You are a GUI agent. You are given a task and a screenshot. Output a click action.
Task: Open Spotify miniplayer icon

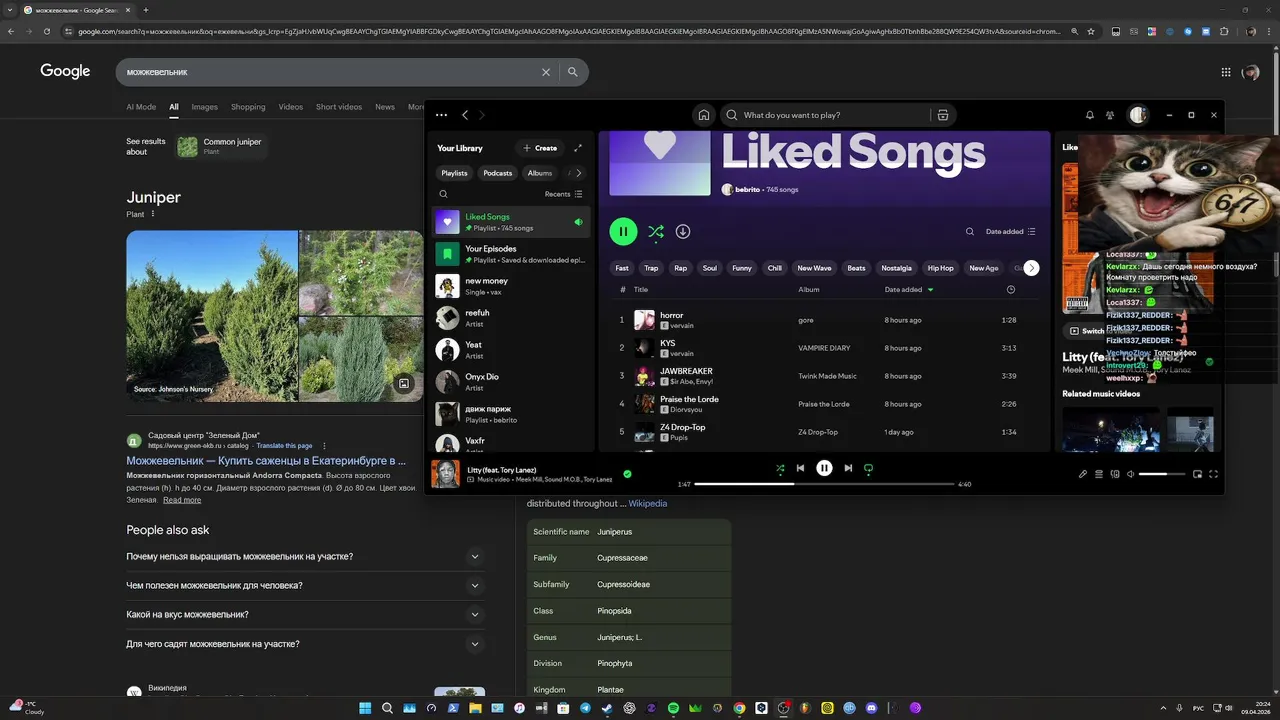1197,474
